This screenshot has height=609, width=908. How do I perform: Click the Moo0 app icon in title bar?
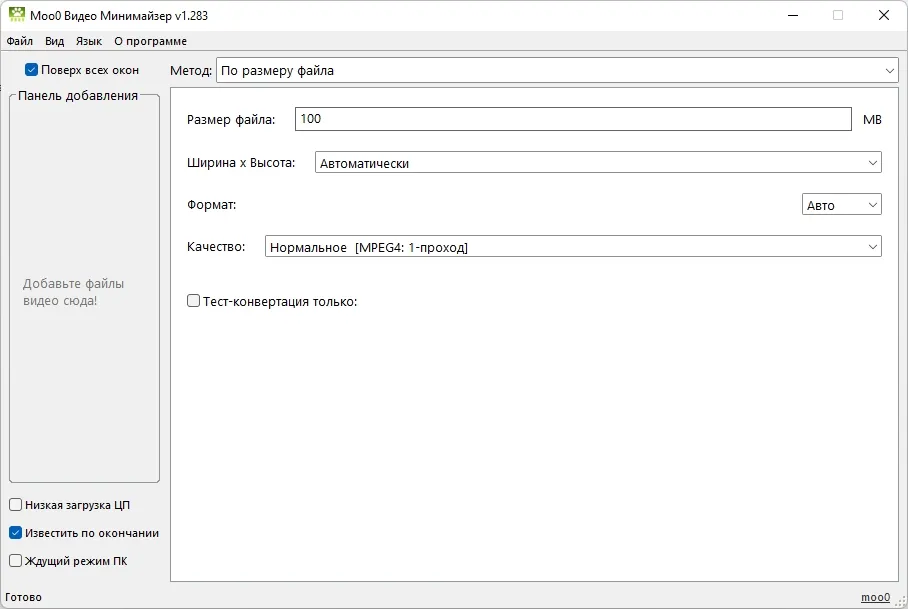[17, 15]
